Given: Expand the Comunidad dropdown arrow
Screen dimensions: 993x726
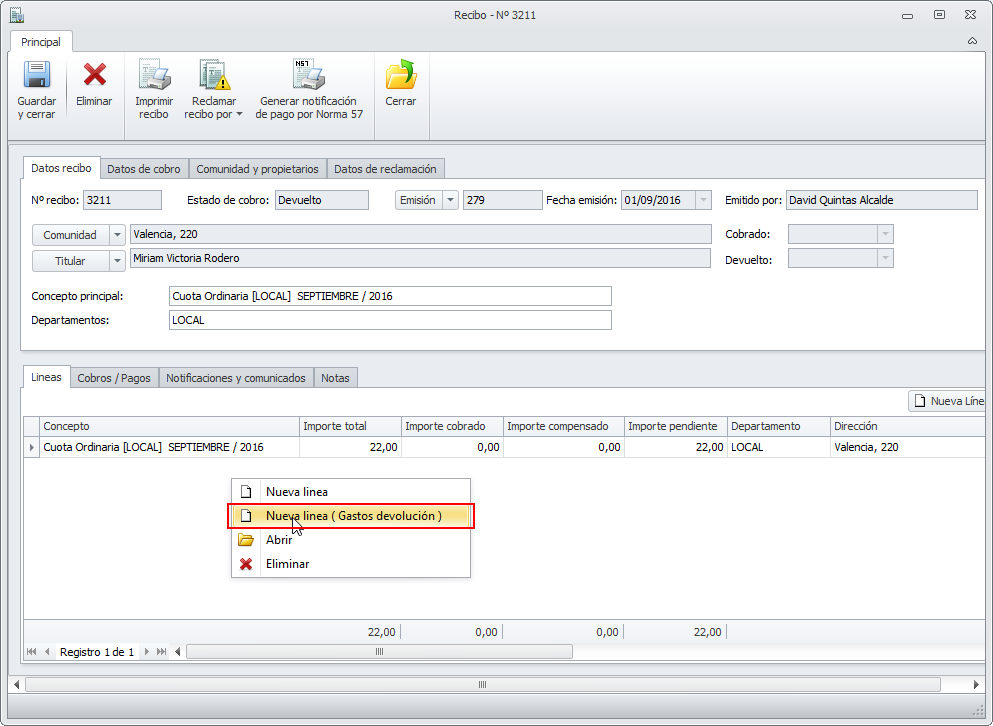Looking at the screenshot, I should click(118, 235).
